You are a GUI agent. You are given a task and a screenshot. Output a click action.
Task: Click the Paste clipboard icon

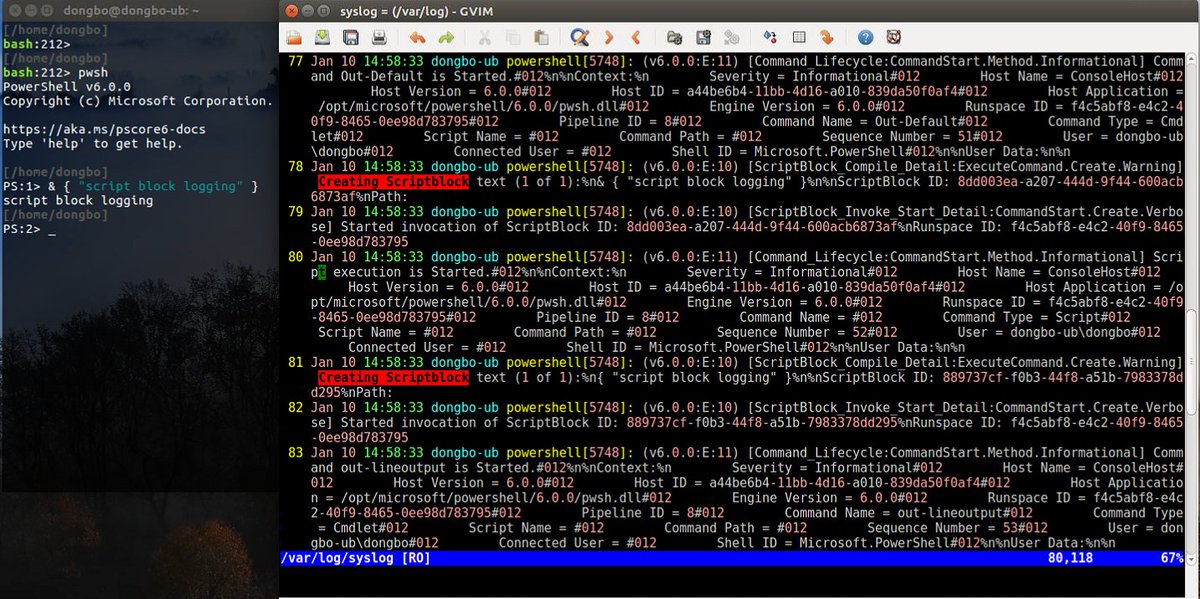coord(541,38)
